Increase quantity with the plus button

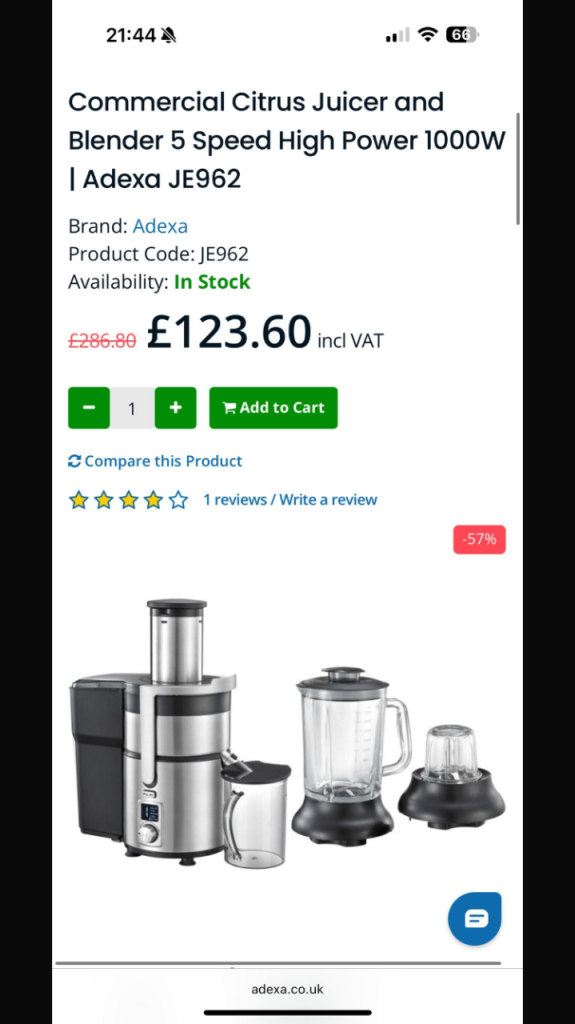point(175,408)
